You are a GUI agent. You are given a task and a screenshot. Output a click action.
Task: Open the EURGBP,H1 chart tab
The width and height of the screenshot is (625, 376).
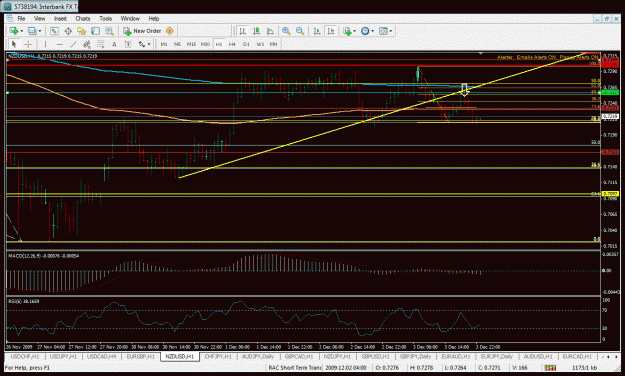pyautogui.click(x=140, y=356)
